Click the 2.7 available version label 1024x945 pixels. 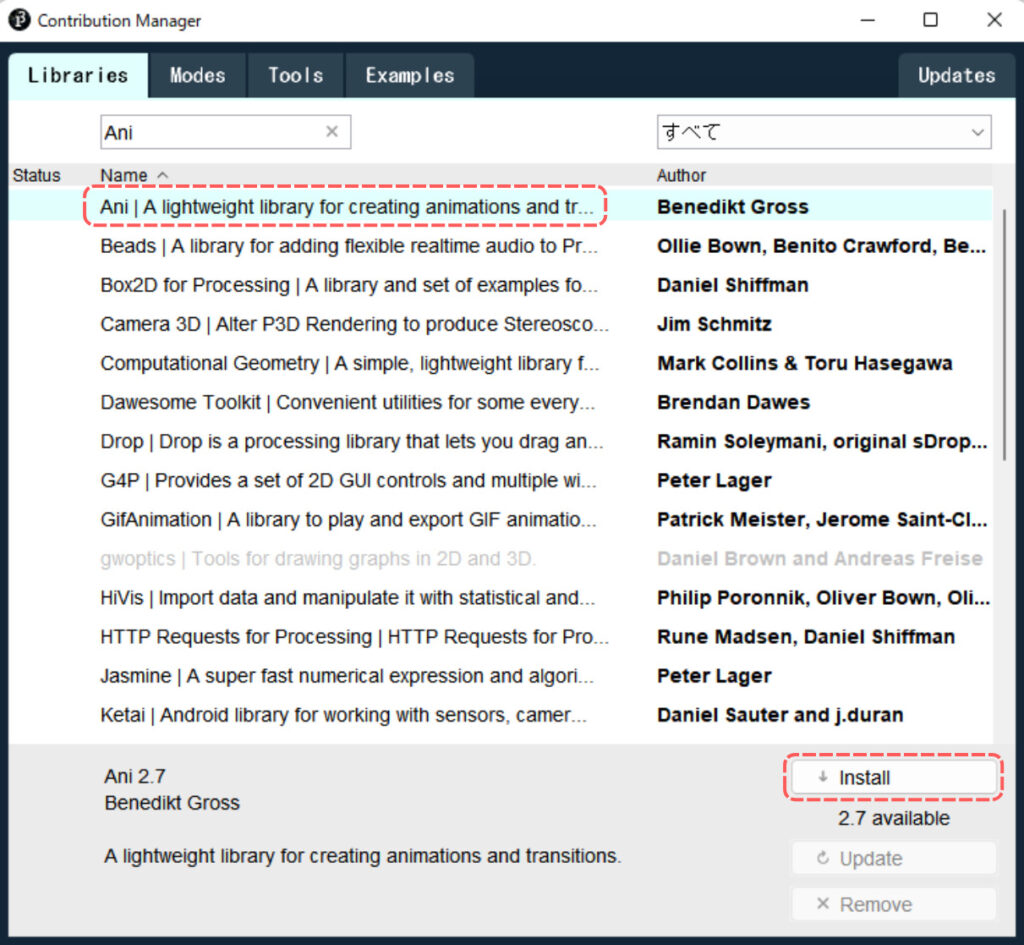[893, 818]
